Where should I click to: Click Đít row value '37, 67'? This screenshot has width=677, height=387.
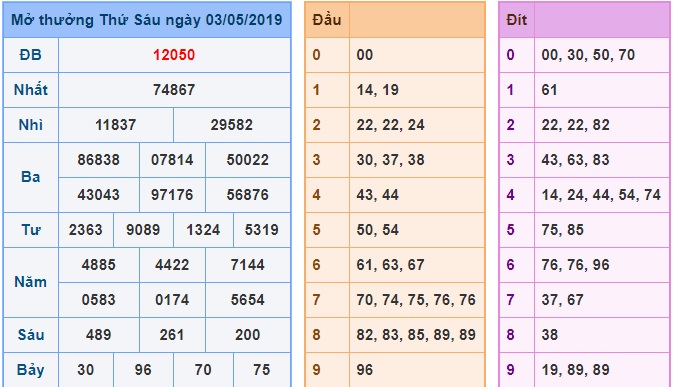(x=563, y=300)
